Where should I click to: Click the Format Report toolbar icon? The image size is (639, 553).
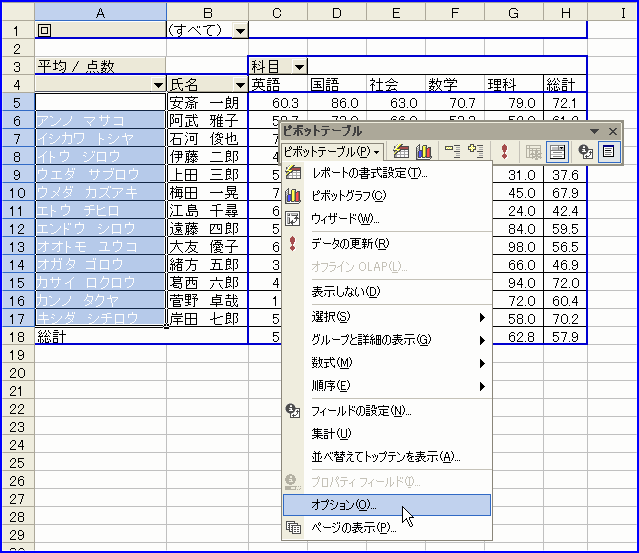tap(401, 152)
